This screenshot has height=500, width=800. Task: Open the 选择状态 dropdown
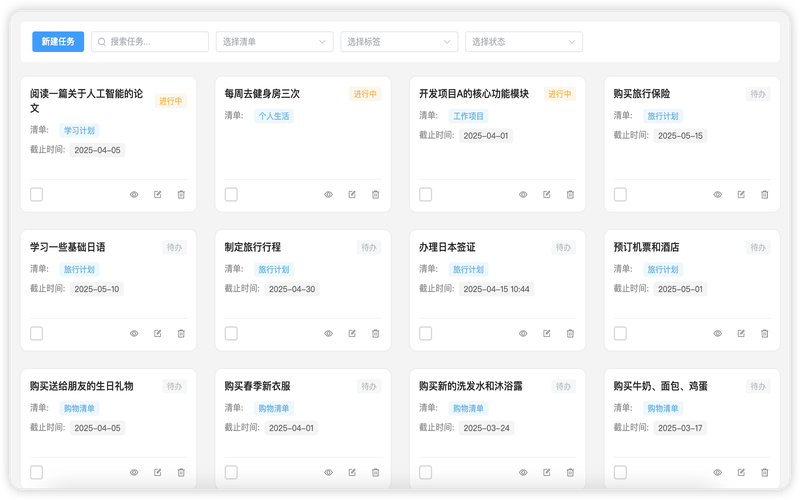[x=523, y=41]
